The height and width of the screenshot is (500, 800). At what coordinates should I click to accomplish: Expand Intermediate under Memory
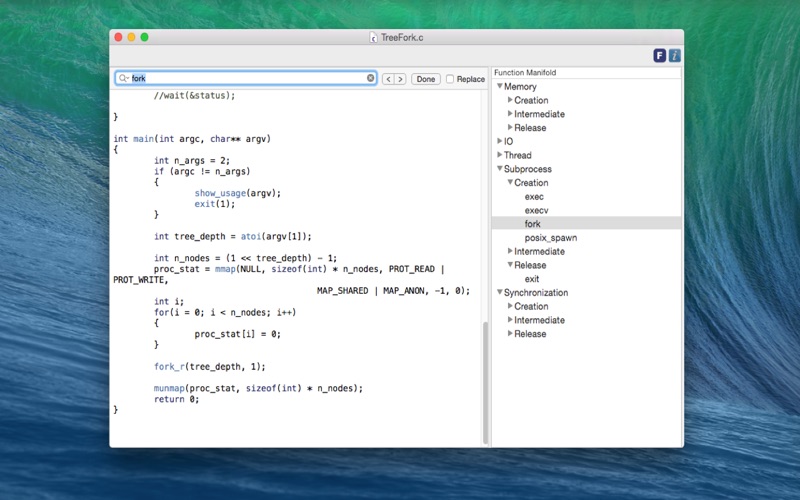(510, 114)
